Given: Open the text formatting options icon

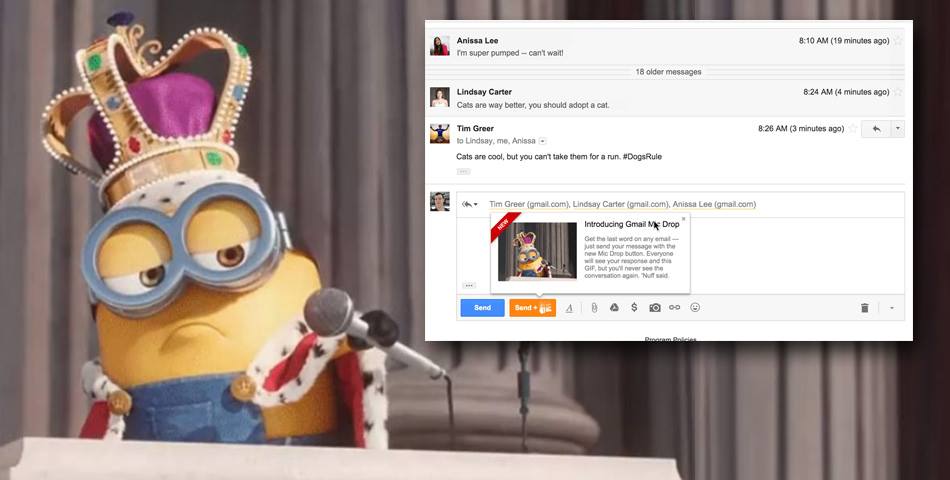Looking at the screenshot, I should click(x=569, y=308).
